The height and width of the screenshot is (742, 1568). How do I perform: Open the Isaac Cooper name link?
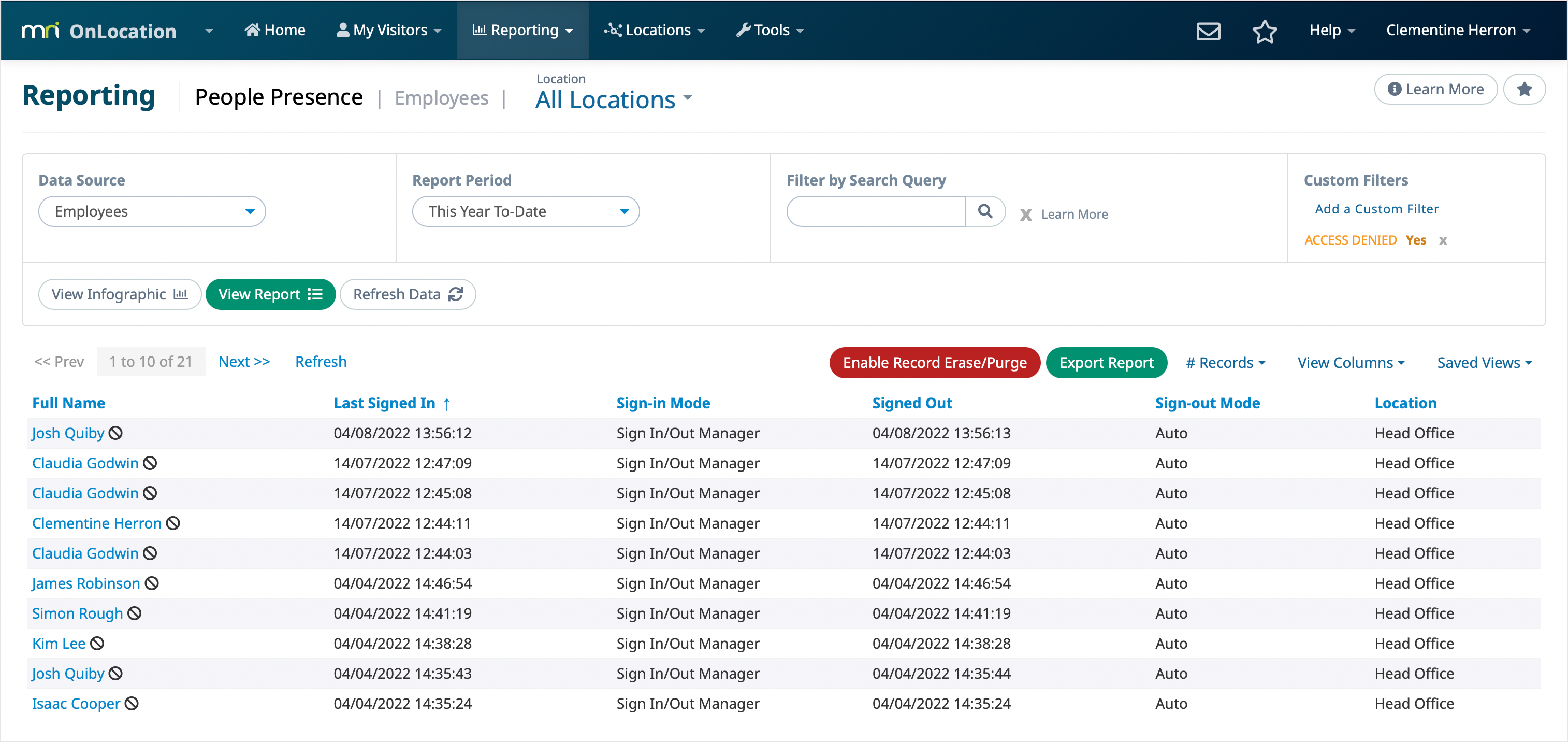coord(76,704)
